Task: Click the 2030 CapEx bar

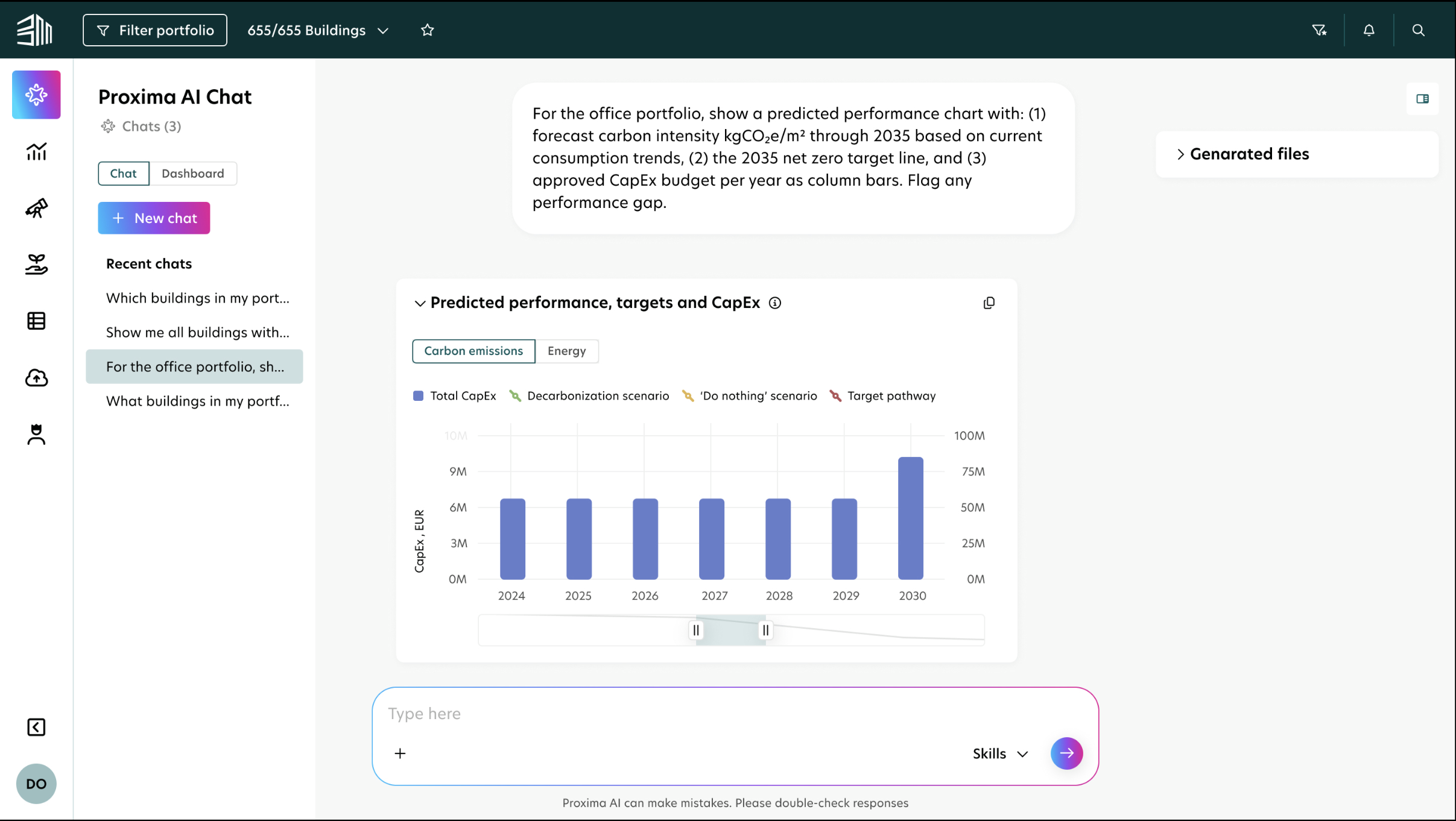Action: tap(911, 518)
